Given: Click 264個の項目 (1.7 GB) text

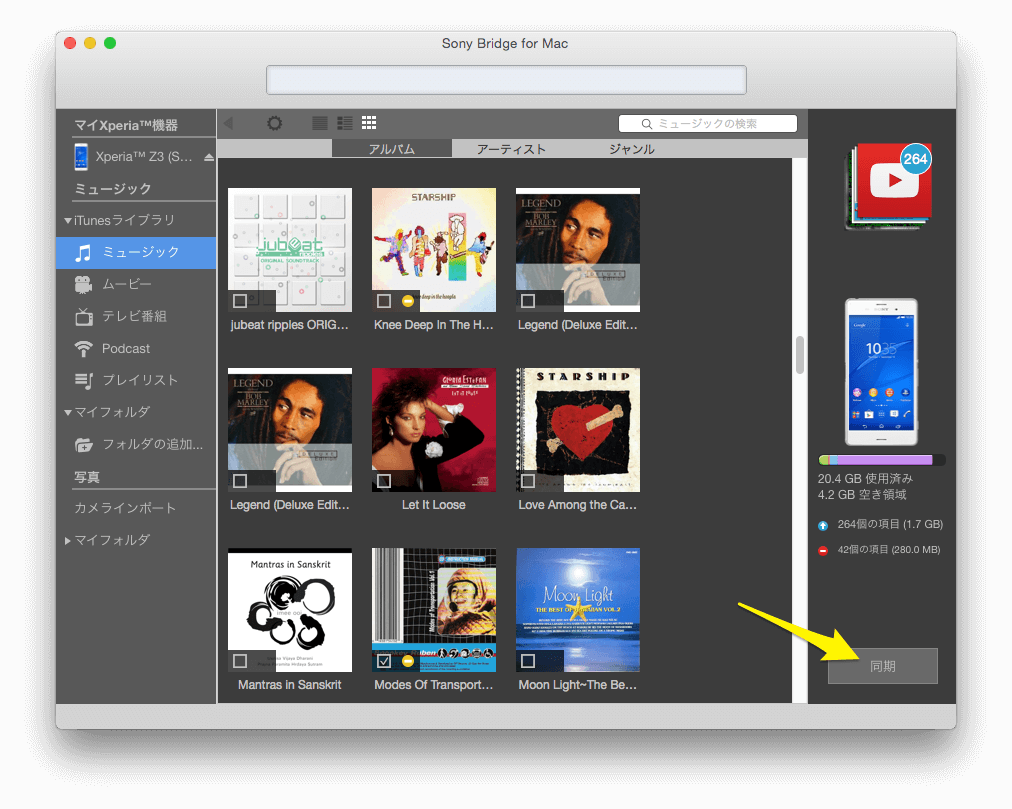Looking at the screenshot, I should 890,524.
